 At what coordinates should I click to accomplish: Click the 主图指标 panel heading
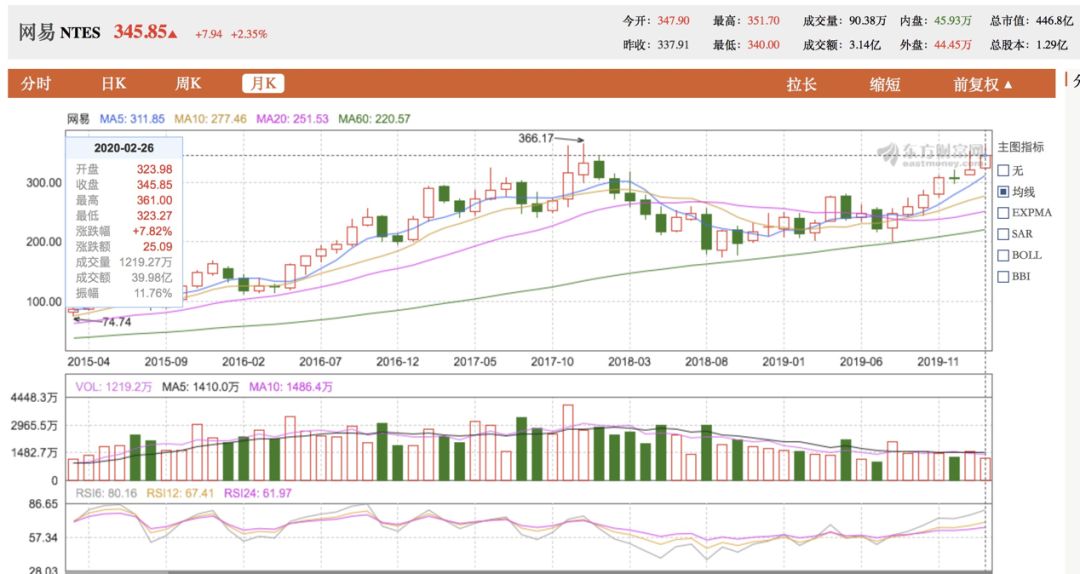click(1021, 147)
